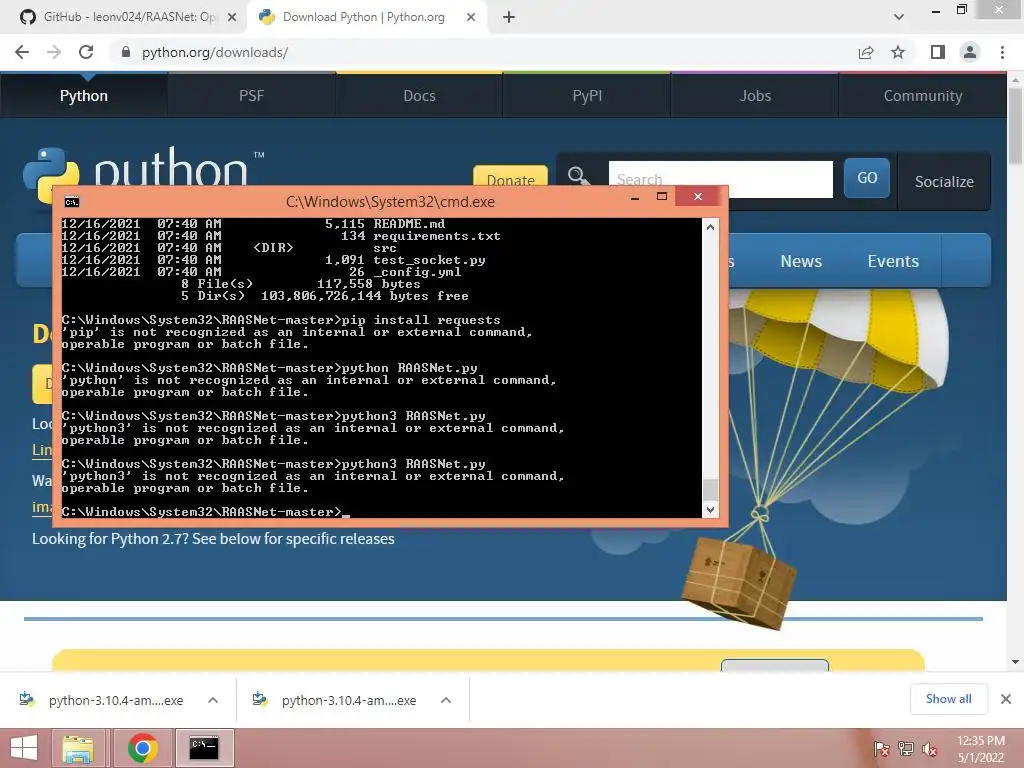Close the downloads bar
This screenshot has height=768, width=1024.
[1006, 699]
